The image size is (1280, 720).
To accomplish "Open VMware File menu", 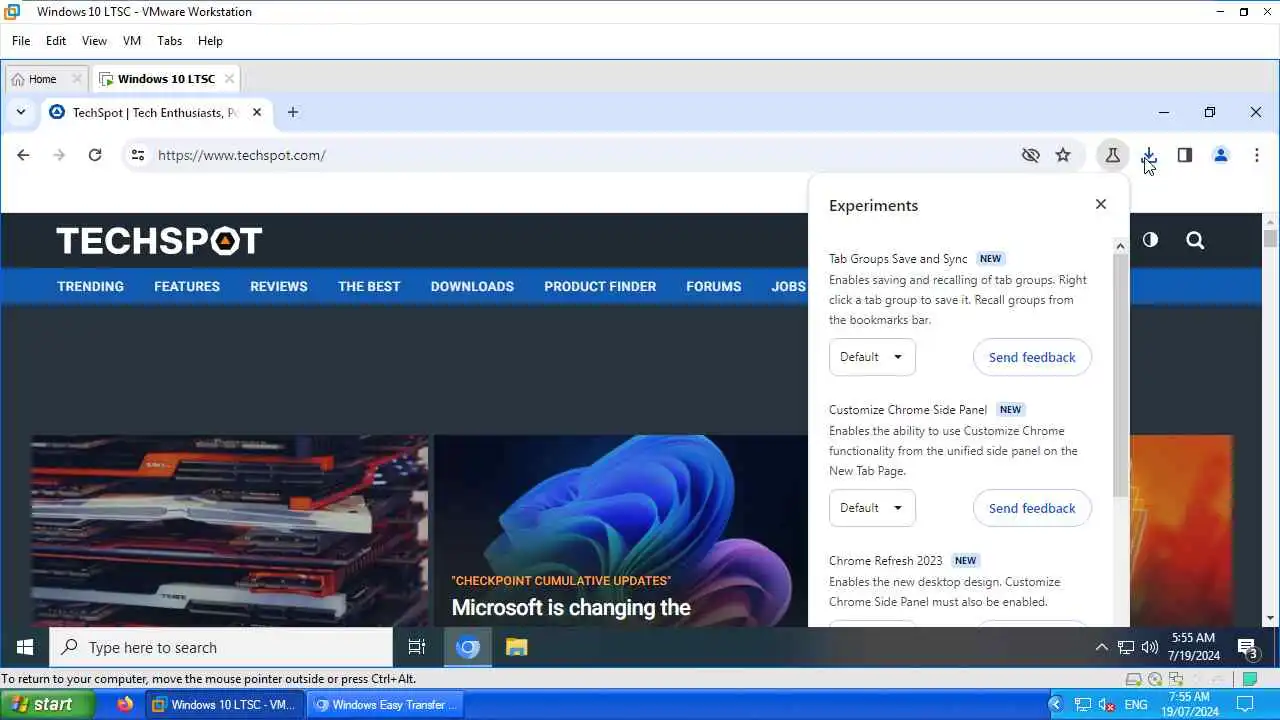I will [21, 41].
